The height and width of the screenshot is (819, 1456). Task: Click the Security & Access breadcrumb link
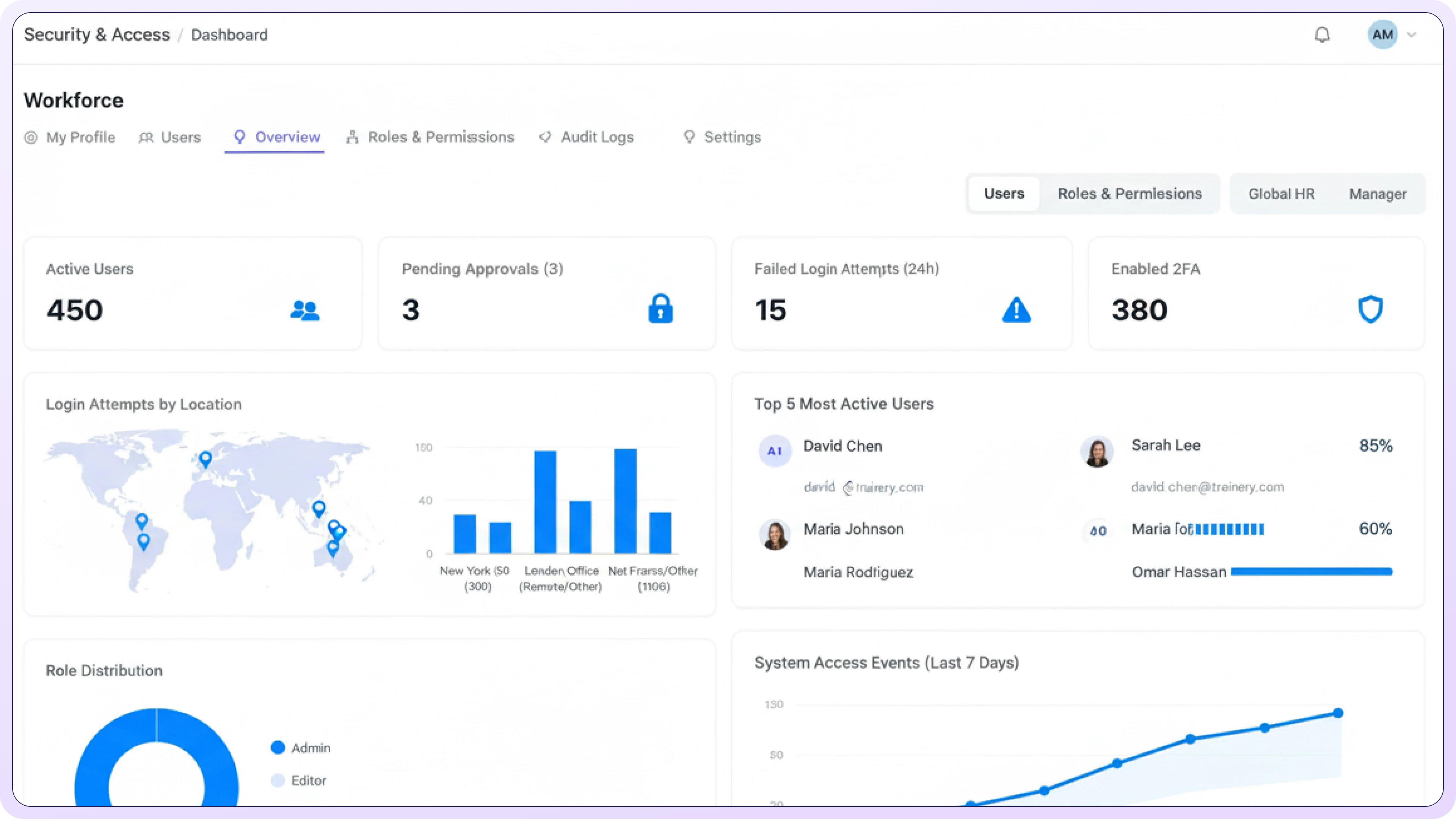pyautogui.click(x=97, y=35)
